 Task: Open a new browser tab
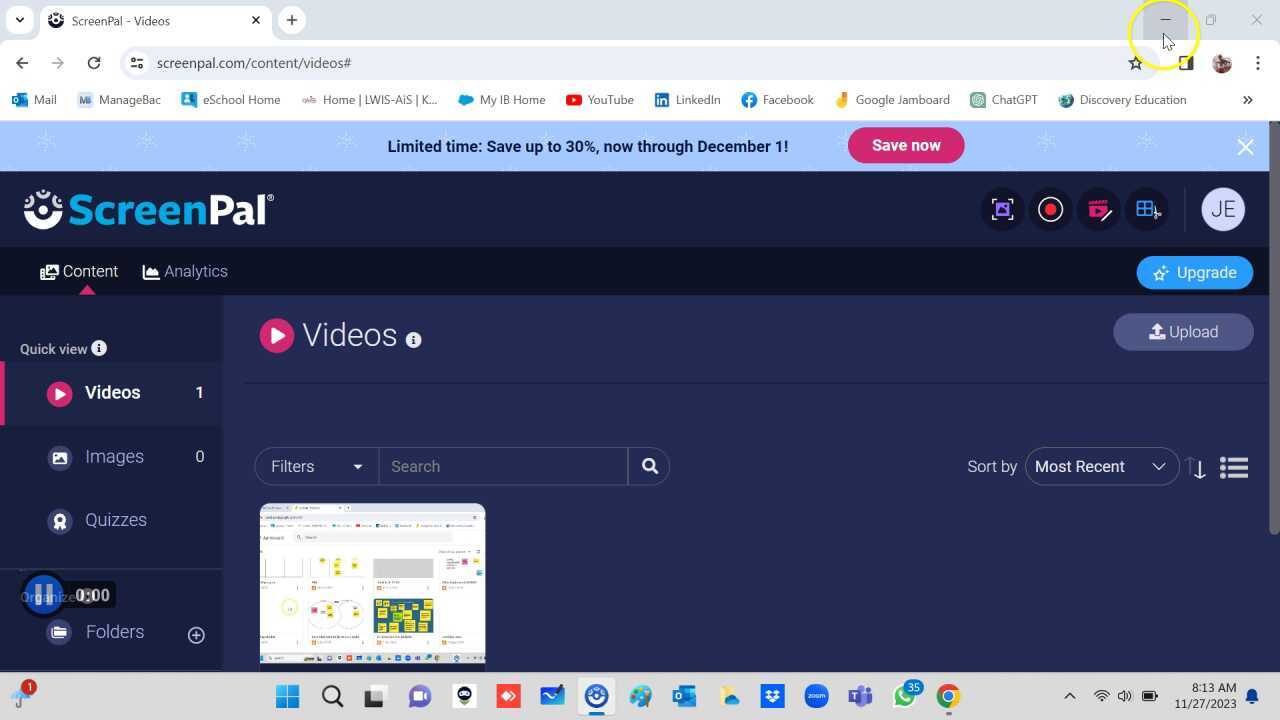292,20
